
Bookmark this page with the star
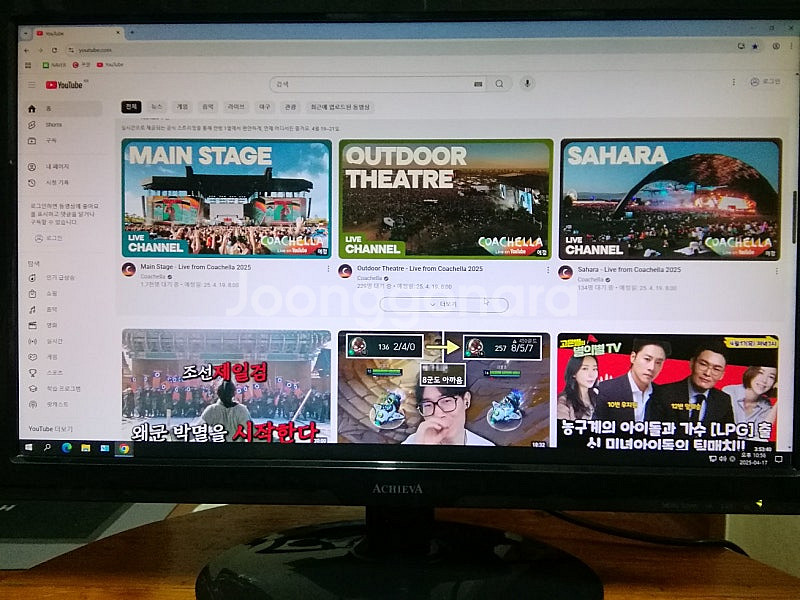coord(755,46)
